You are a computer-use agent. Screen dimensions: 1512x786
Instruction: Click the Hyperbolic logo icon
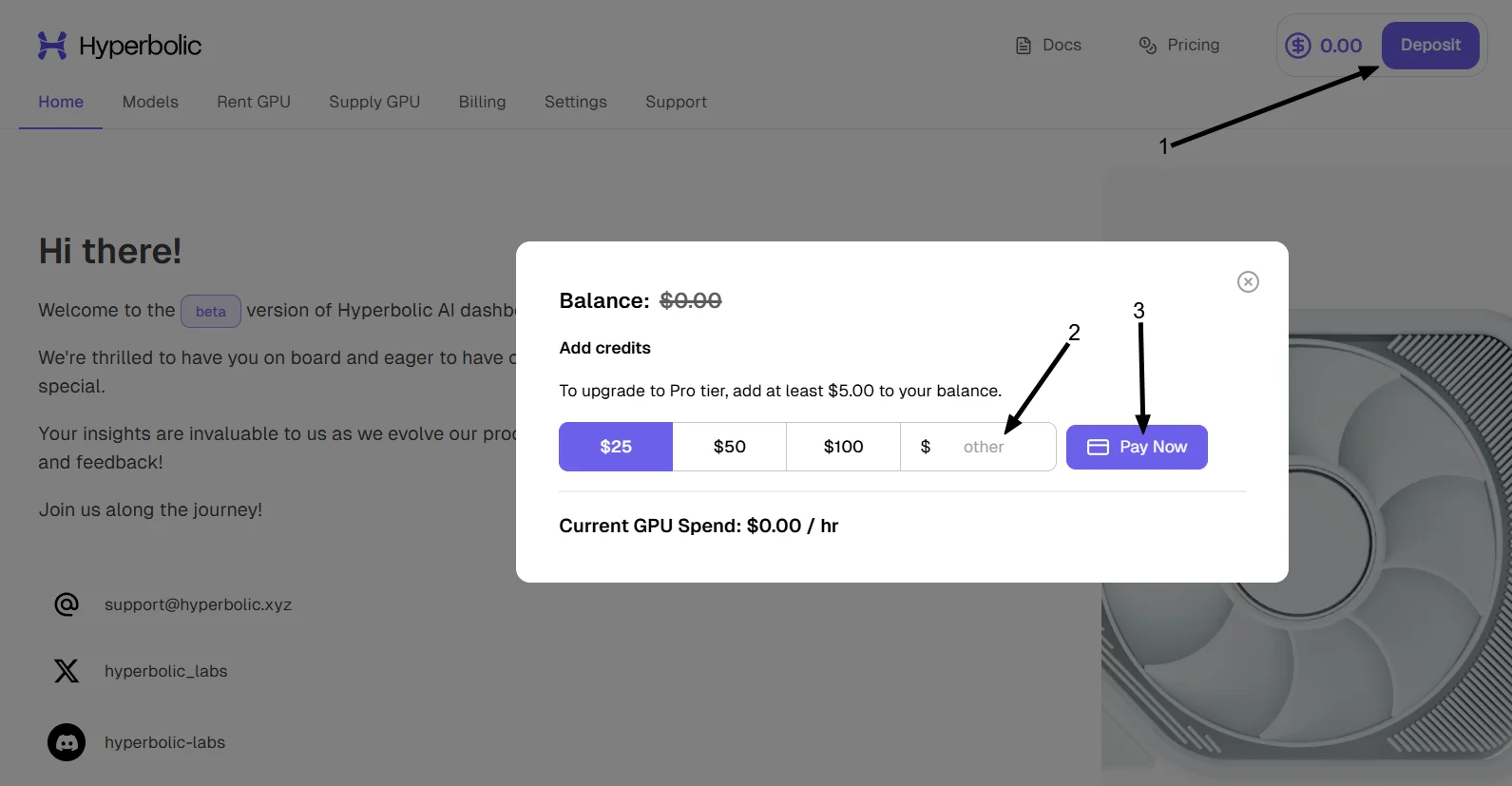[x=52, y=46]
